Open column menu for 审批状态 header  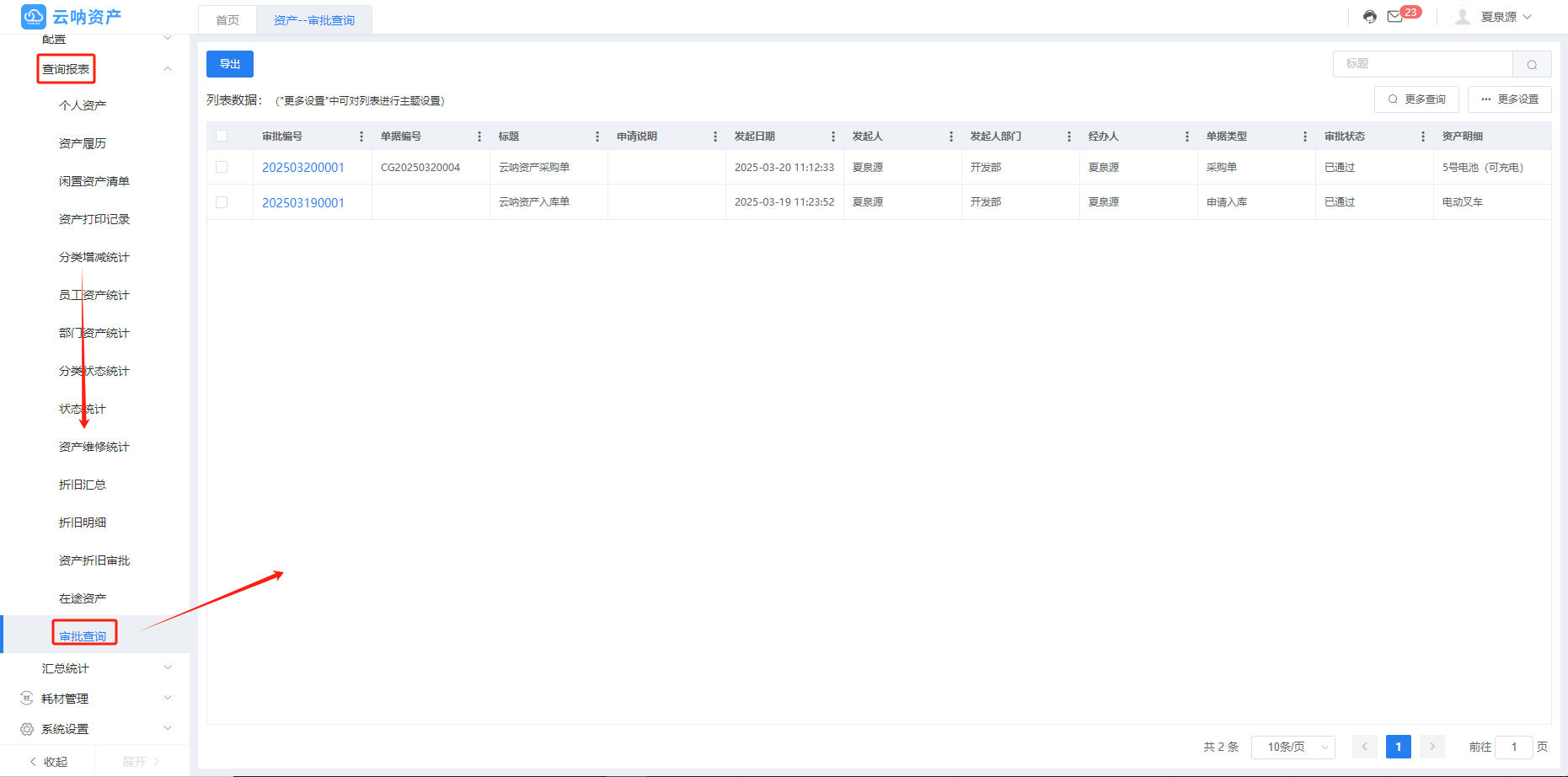coord(1423,137)
